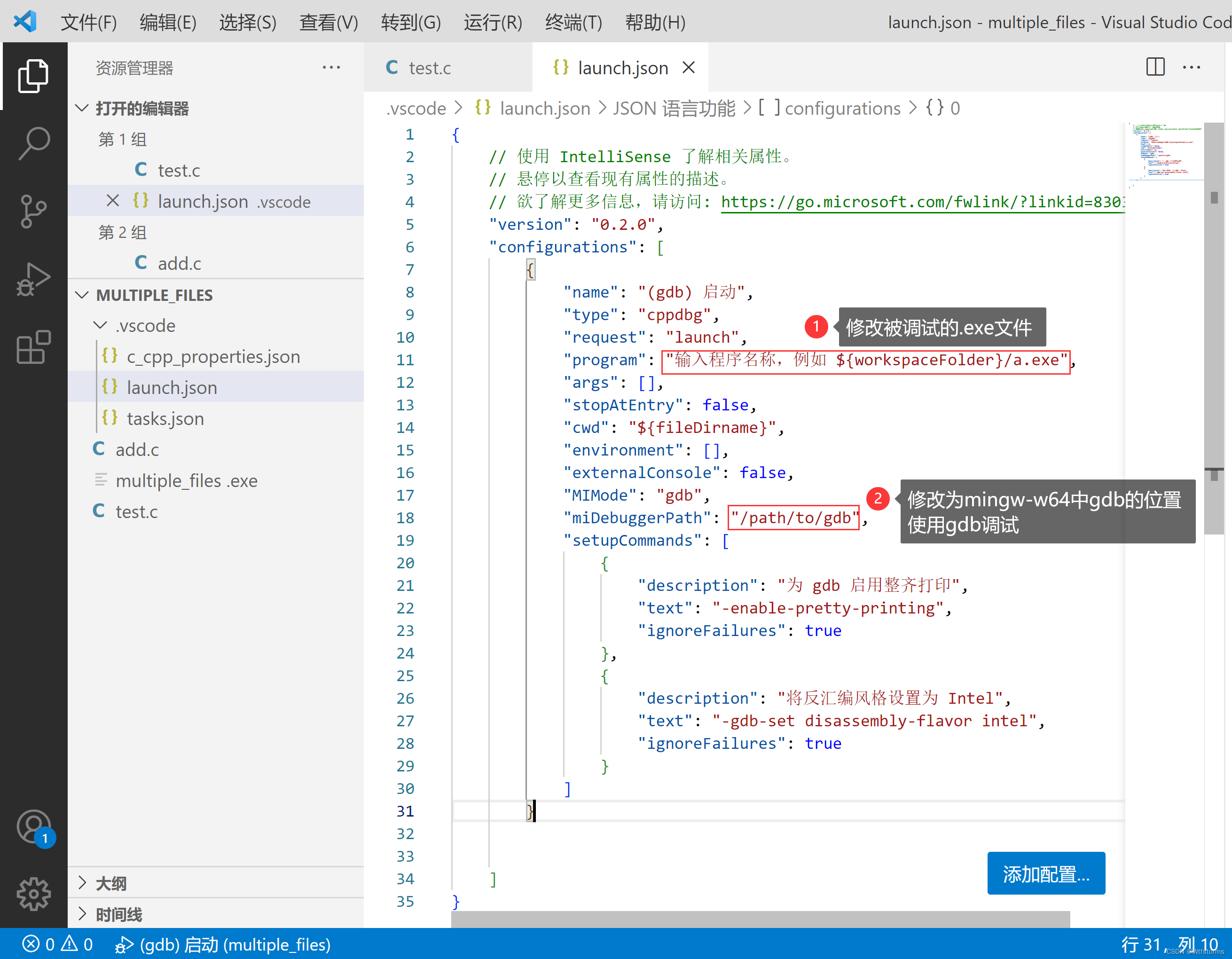
Task: Open editor more actions ellipsis
Action: tap(1191, 67)
